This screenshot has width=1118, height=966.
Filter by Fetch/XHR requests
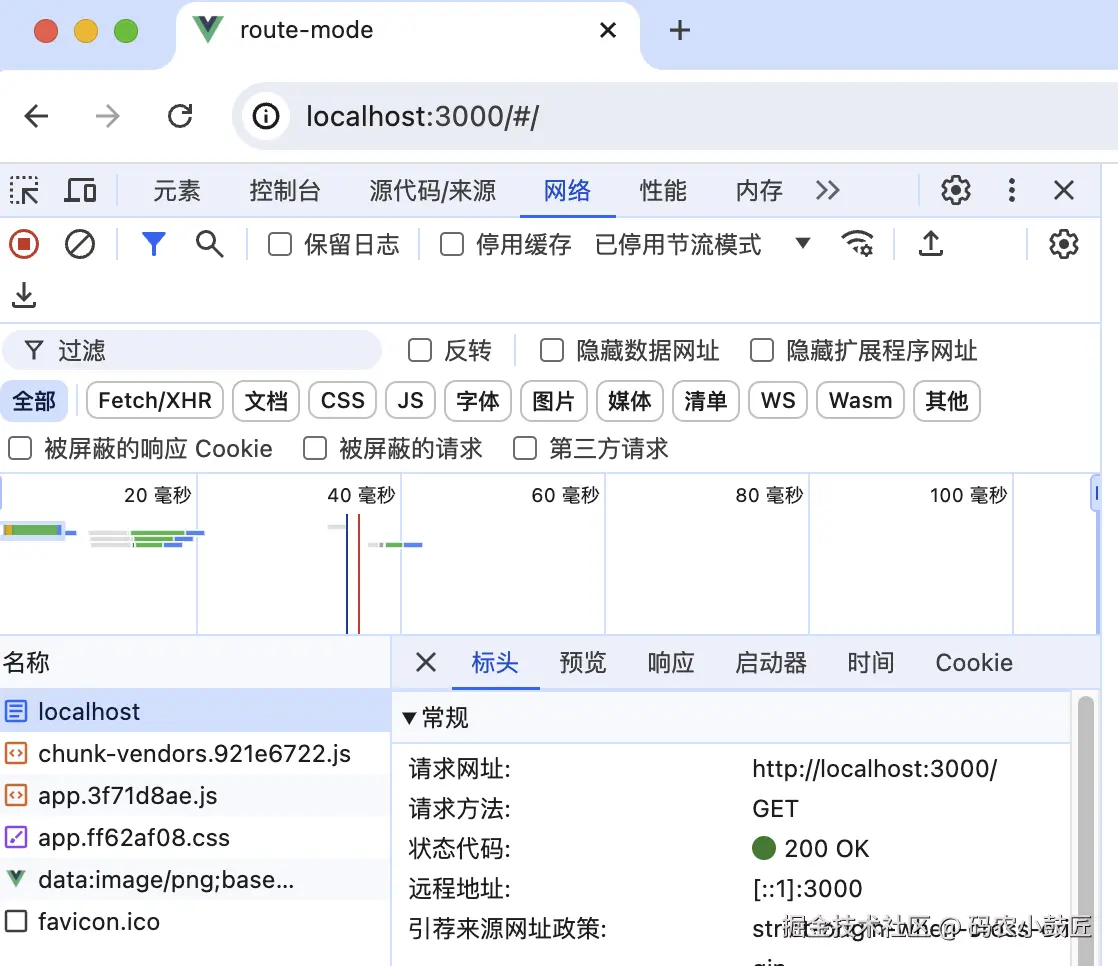point(155,401)
